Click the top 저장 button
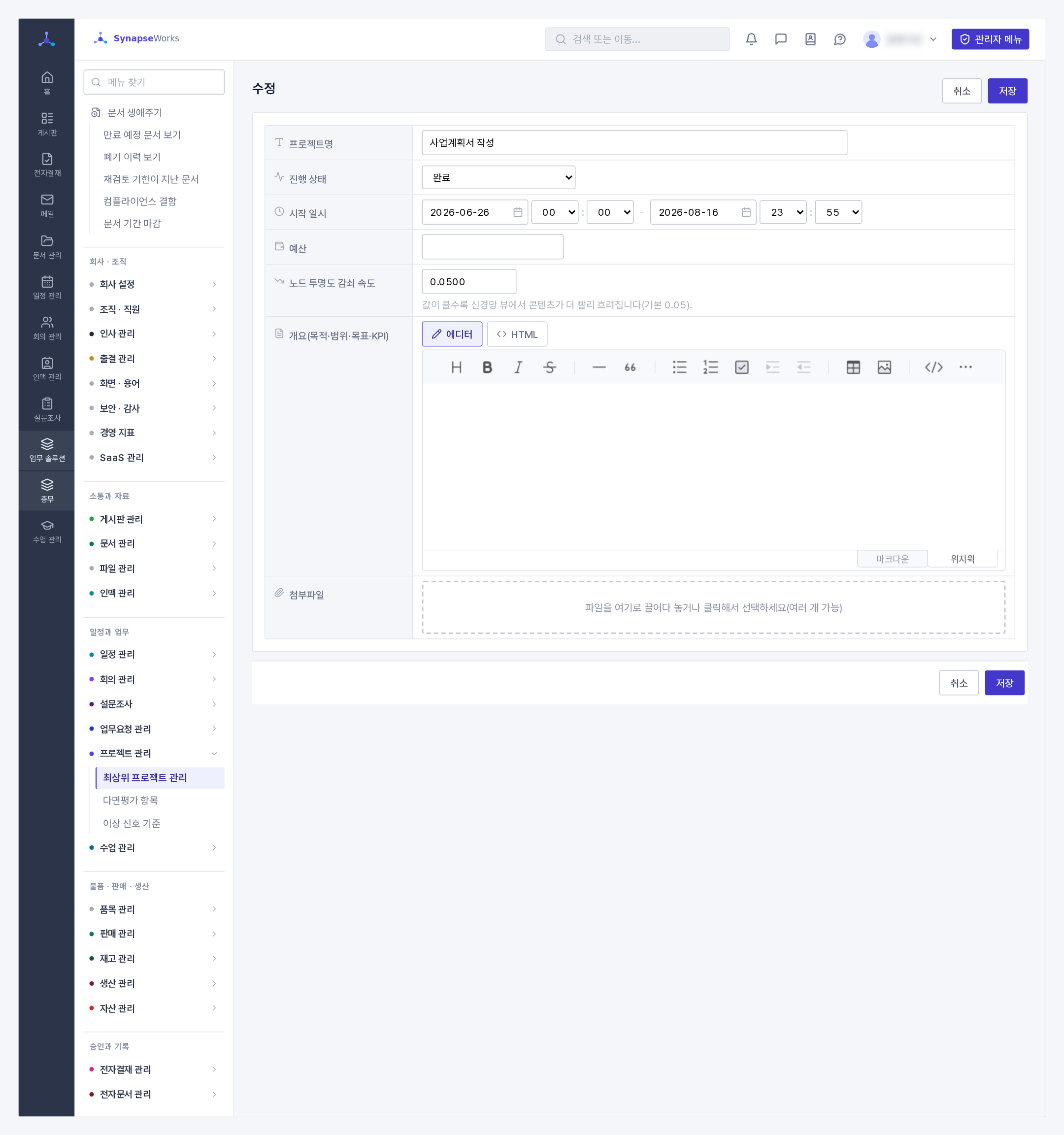The image size is (1064, 1135). 1007,91
